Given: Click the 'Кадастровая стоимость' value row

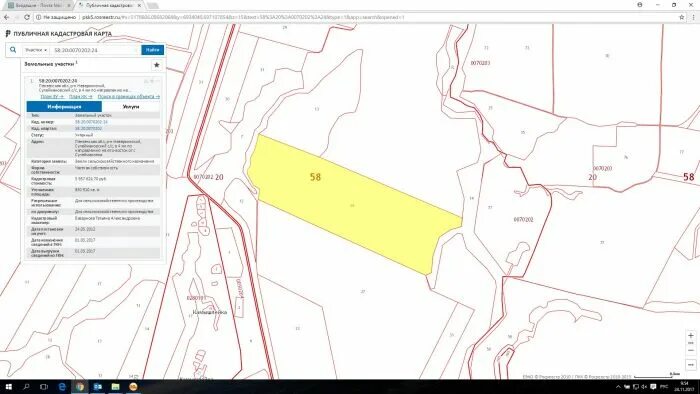Looking at the screenshot, I should (x=93, y=181).
